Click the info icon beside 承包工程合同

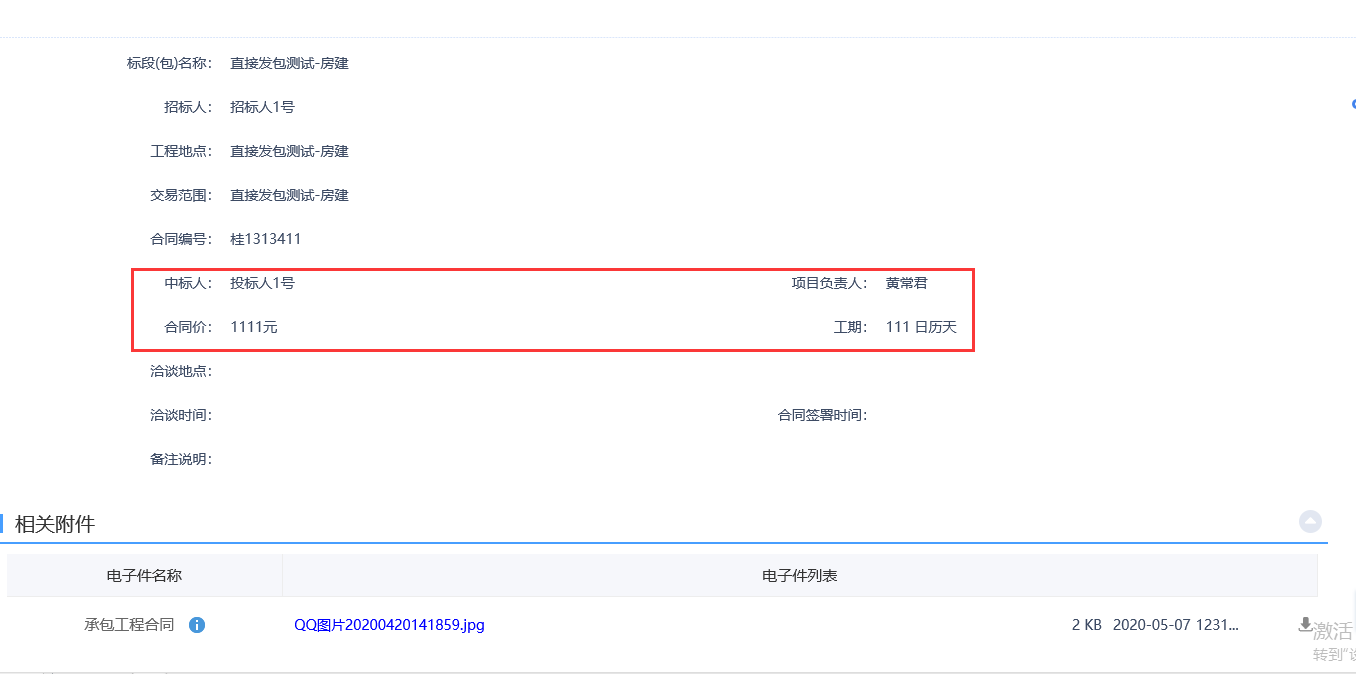197,625
